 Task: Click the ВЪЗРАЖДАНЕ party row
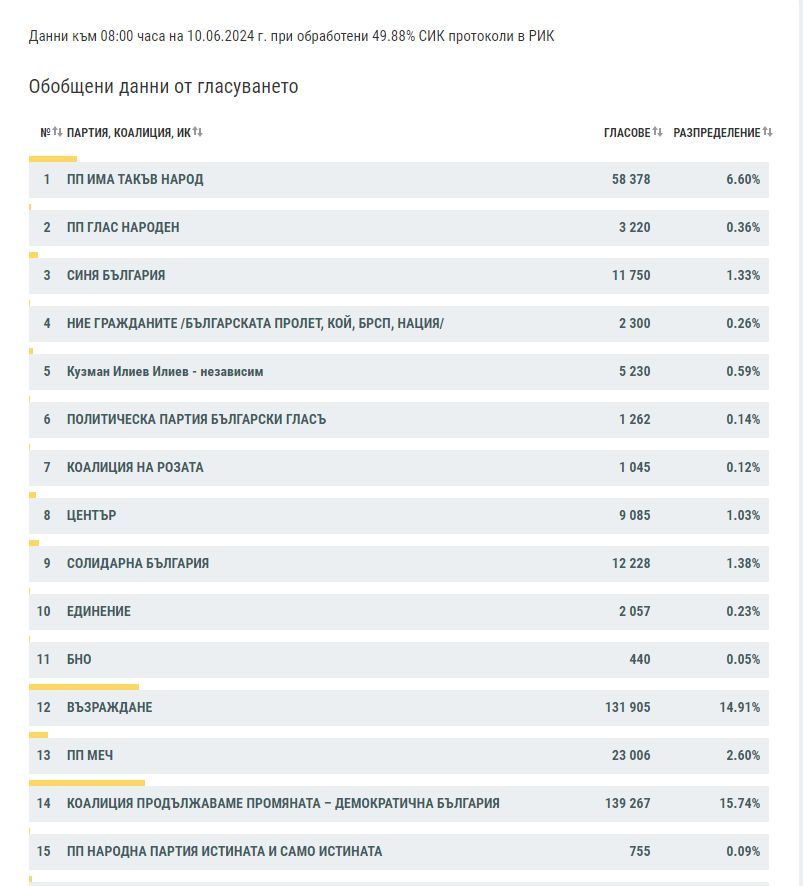(399, 707)
